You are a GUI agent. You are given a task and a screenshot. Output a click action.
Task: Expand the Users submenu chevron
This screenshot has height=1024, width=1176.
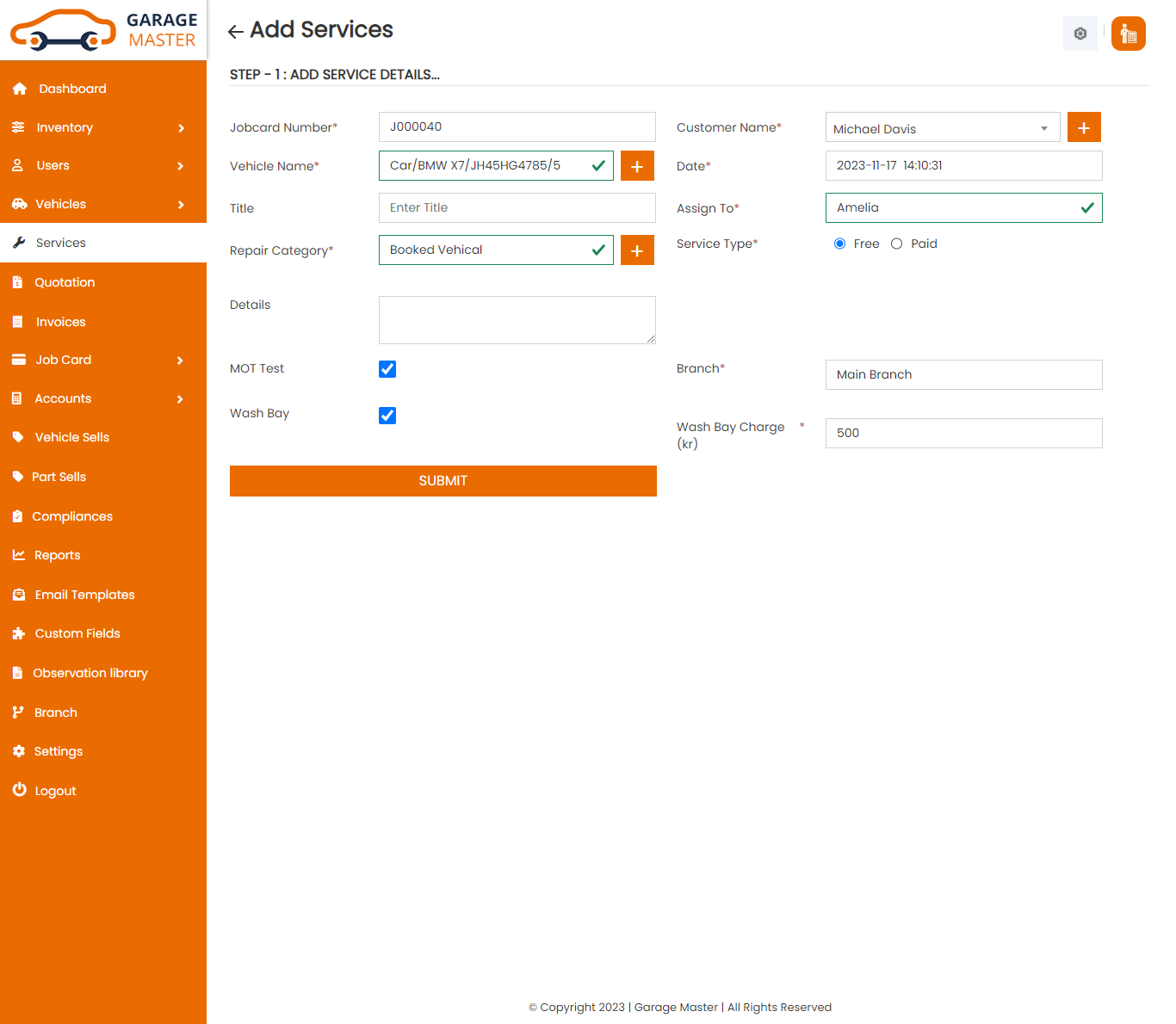tap(181, 166)
